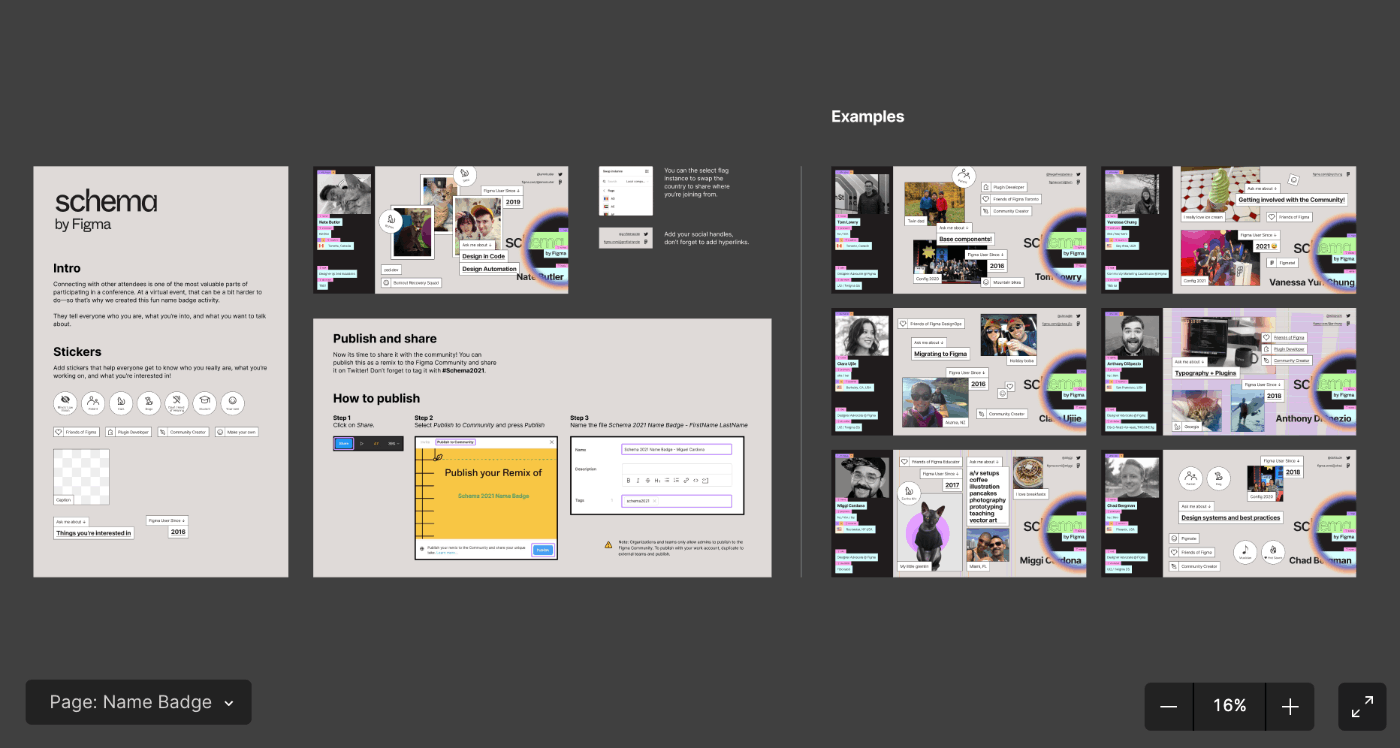Zoom in with the plus button
The height and width of the screenshot is (748, 1400).
1290,707
